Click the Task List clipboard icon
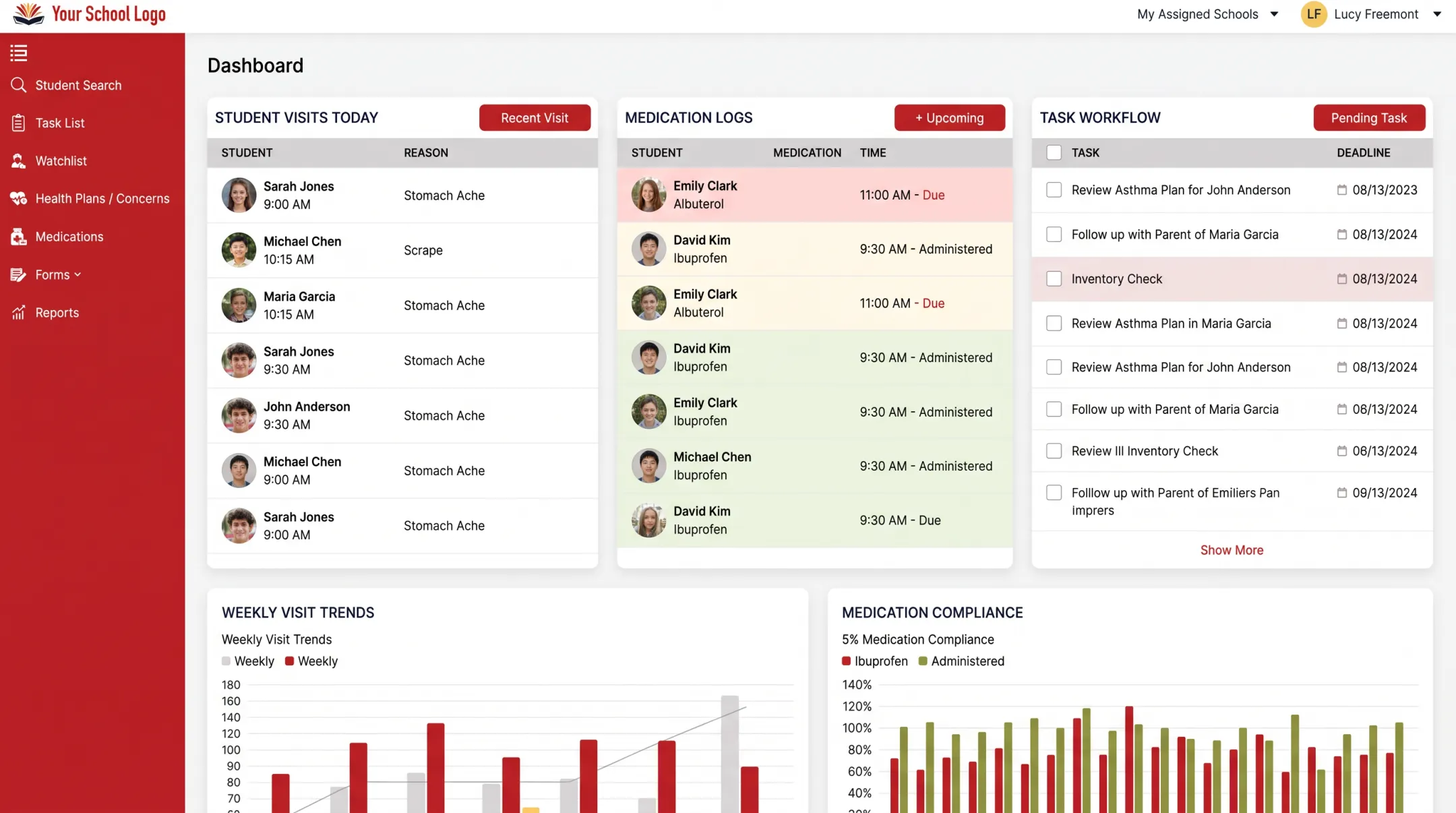The height and width of the screenshot is (813, 1456). click(x=18, y=123)
